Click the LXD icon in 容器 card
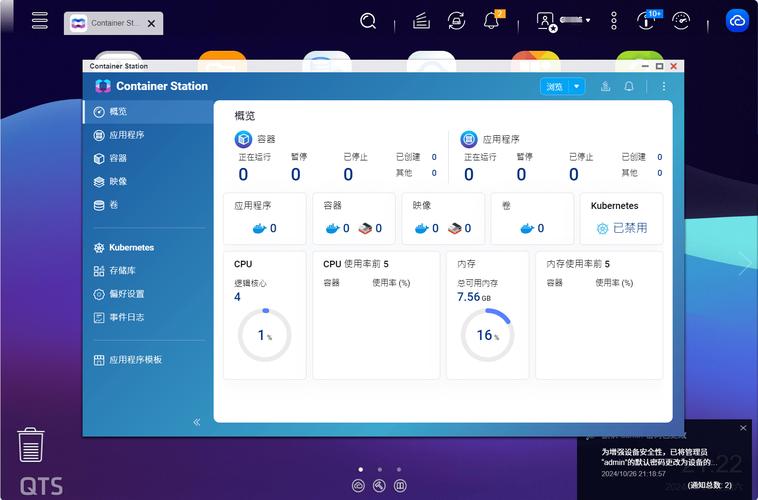The image size is (758, 500). point(365,228)
